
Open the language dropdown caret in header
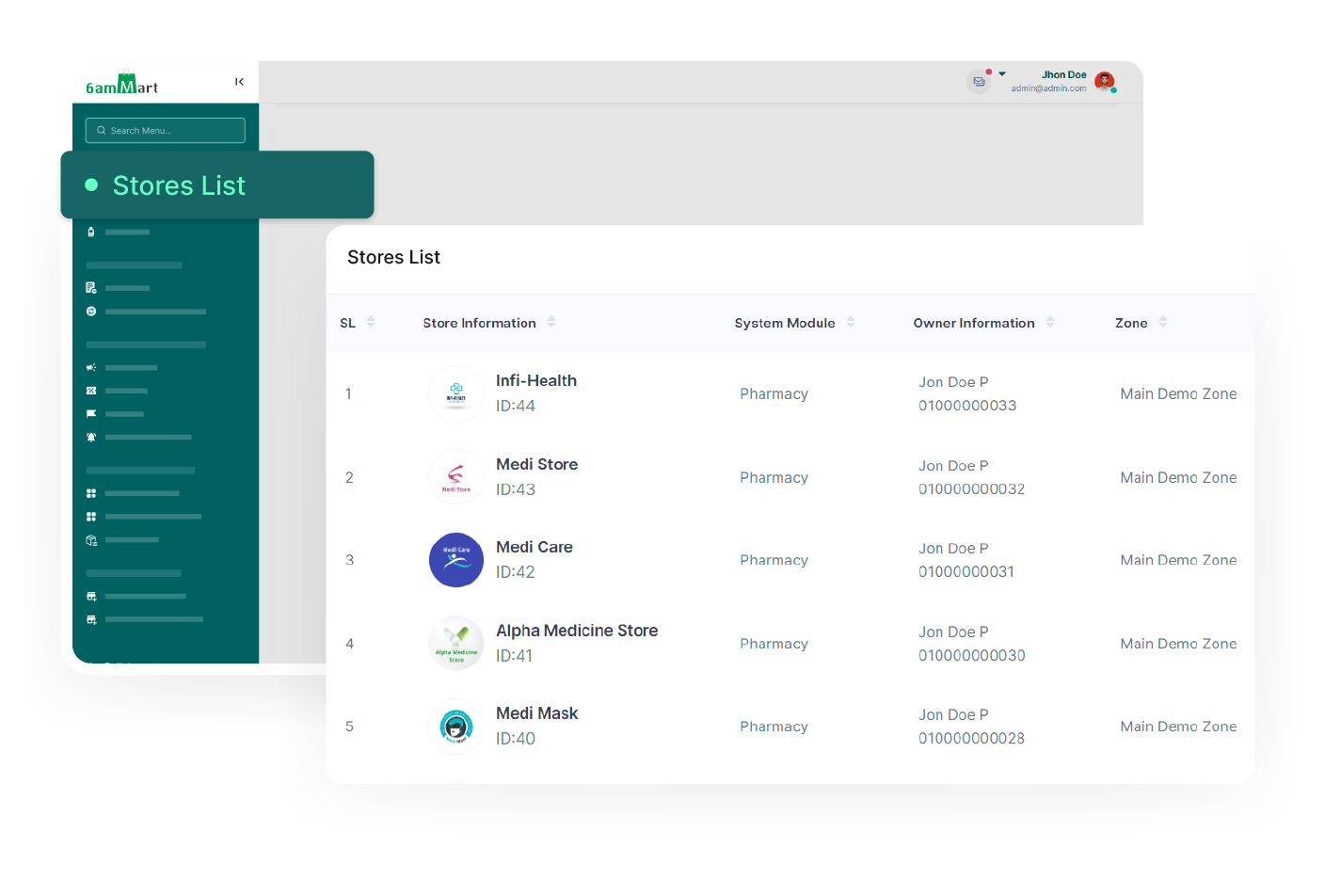click(x=1002, y=73)
